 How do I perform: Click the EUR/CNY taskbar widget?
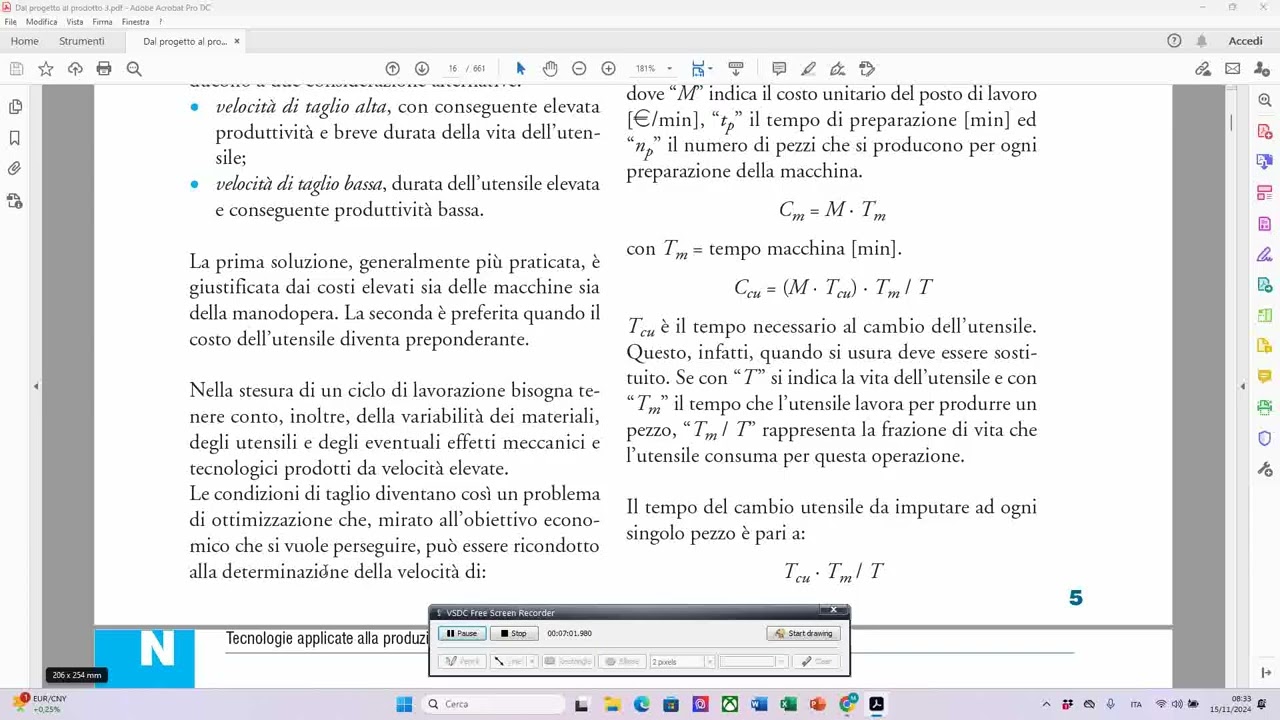pyautogui.click(x=42, y=704)
